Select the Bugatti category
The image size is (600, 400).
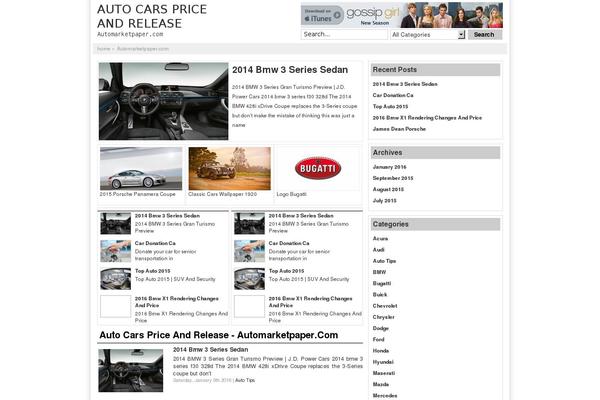click(382, 284)
